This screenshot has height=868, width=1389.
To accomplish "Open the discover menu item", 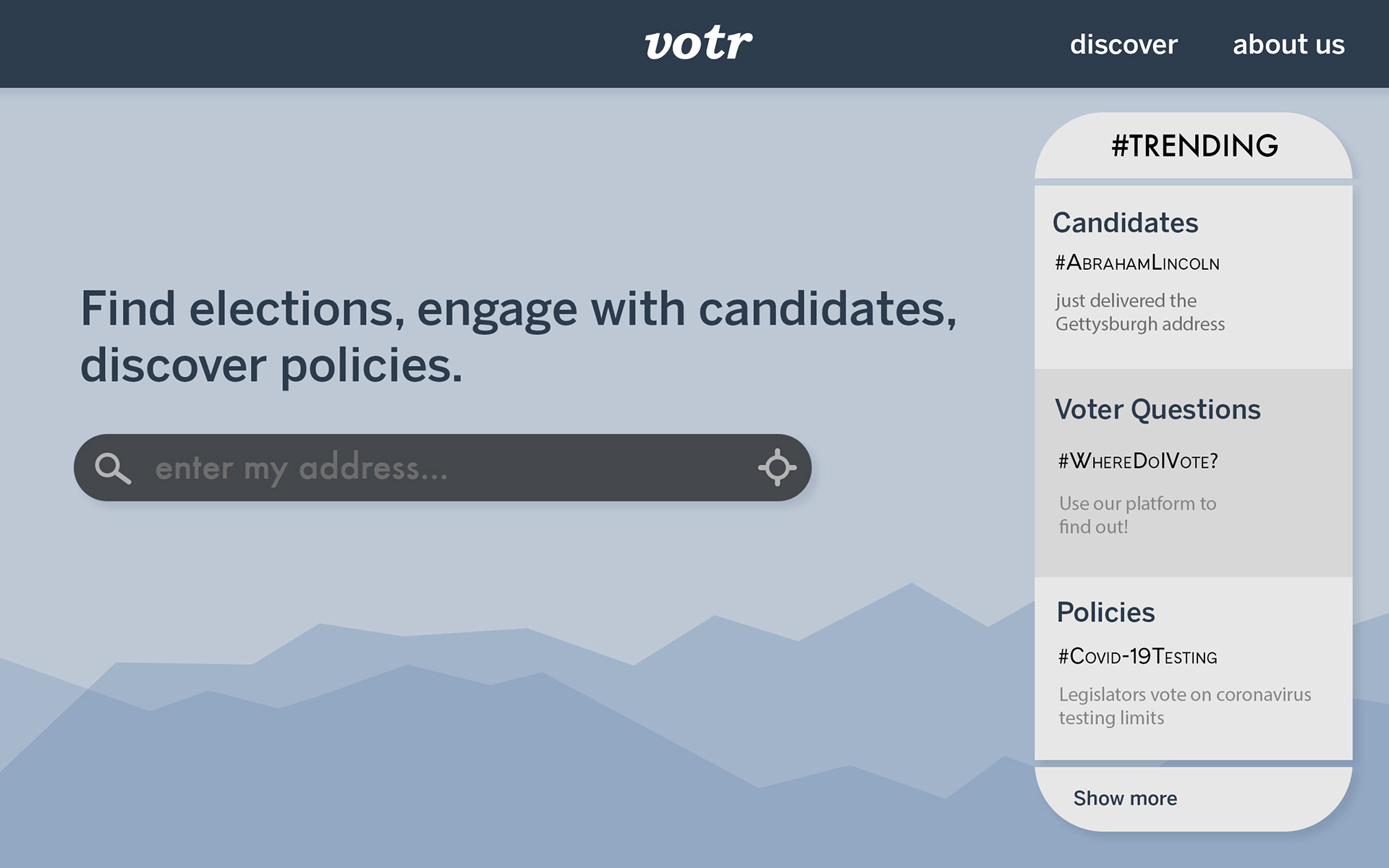I will coord(1123,45).
